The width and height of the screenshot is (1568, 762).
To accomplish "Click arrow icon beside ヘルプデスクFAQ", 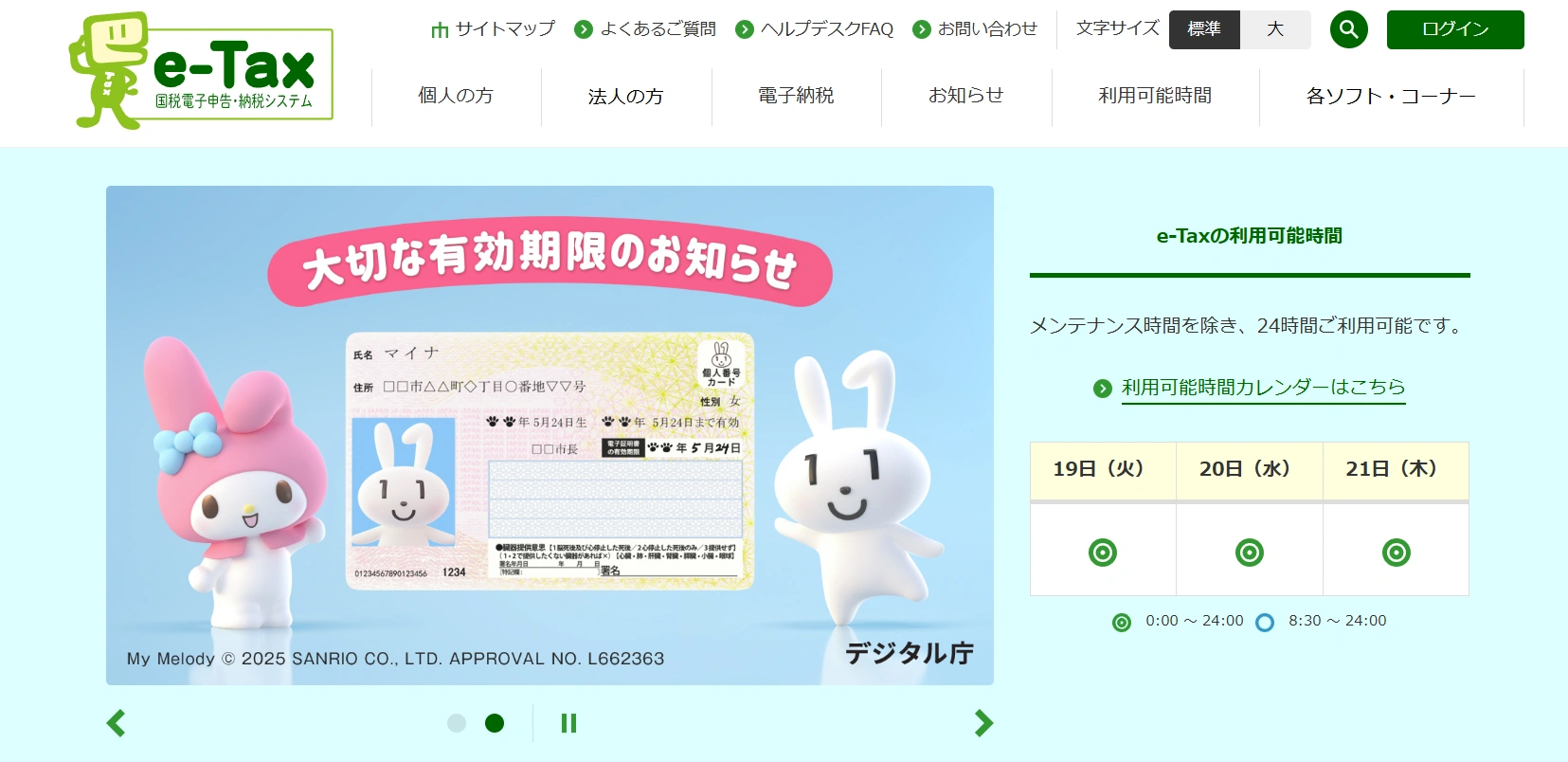I will pyautogui.click(x=745, y=29).
